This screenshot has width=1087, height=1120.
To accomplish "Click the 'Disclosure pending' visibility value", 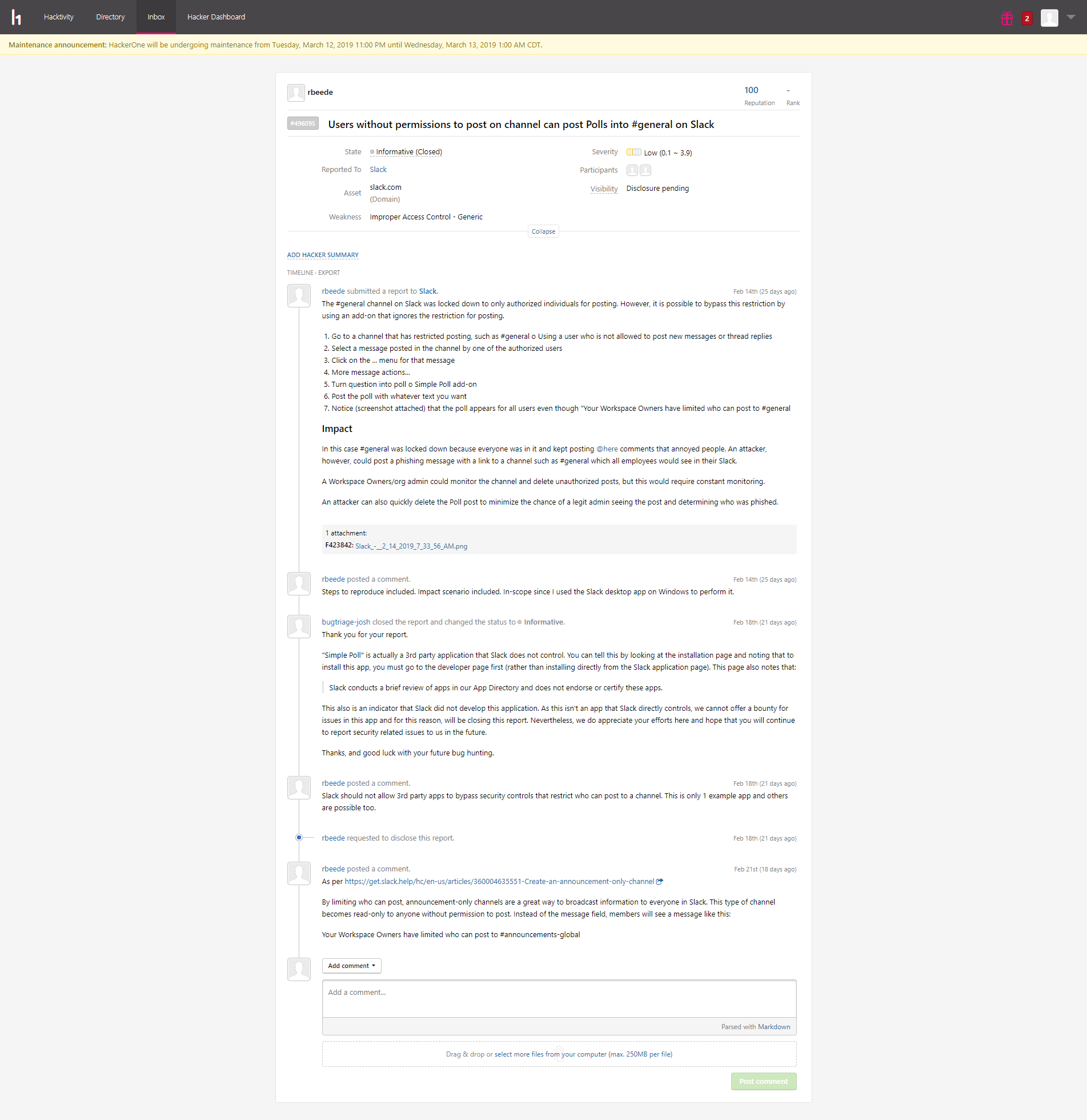I will 657,189.
